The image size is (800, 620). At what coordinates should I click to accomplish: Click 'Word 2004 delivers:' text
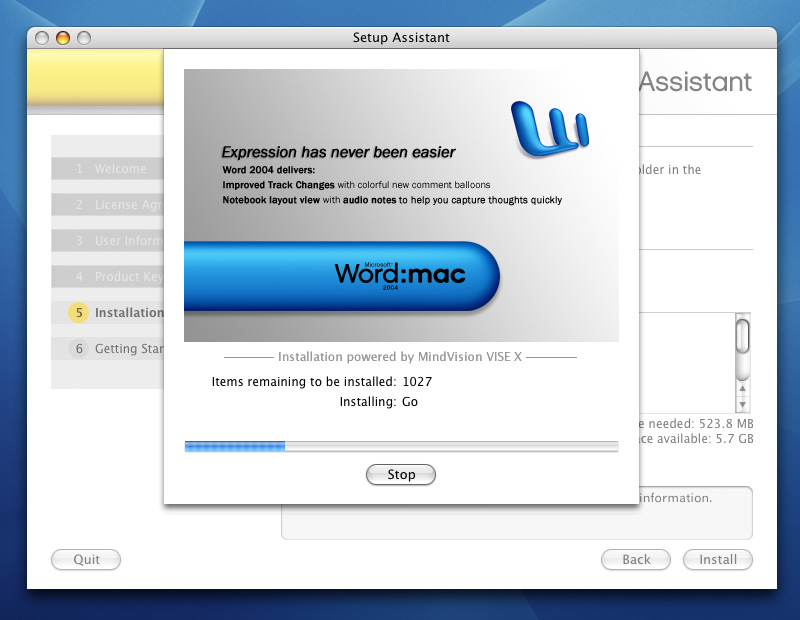click(268, 170)
